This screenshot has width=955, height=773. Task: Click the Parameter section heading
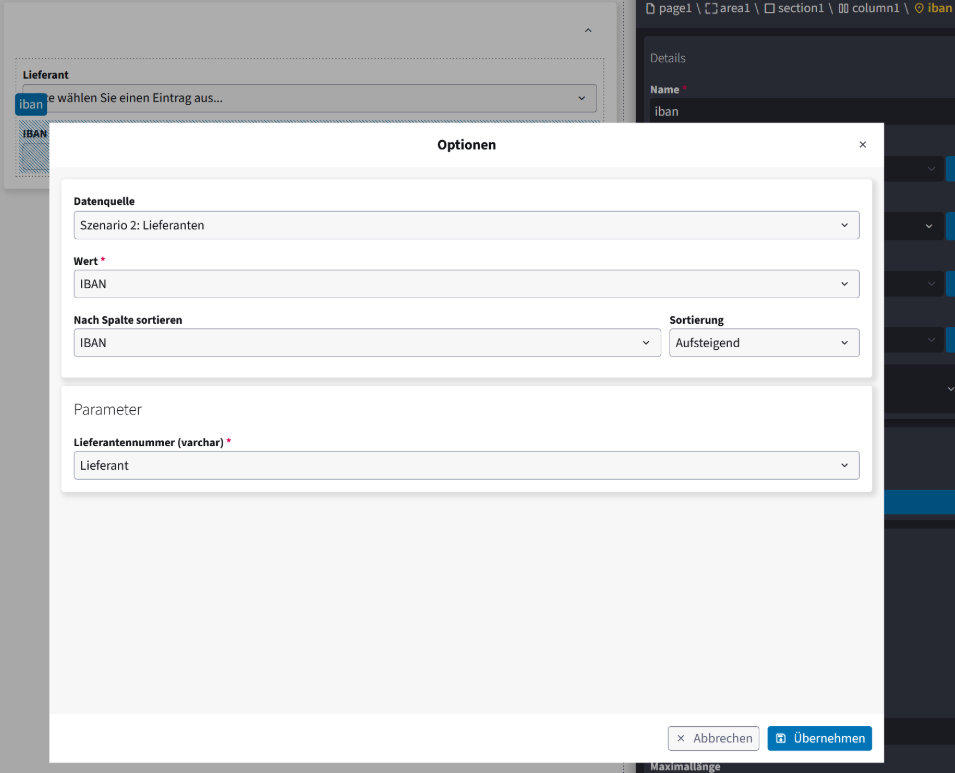pyautogui.click(x=108, y=409)
